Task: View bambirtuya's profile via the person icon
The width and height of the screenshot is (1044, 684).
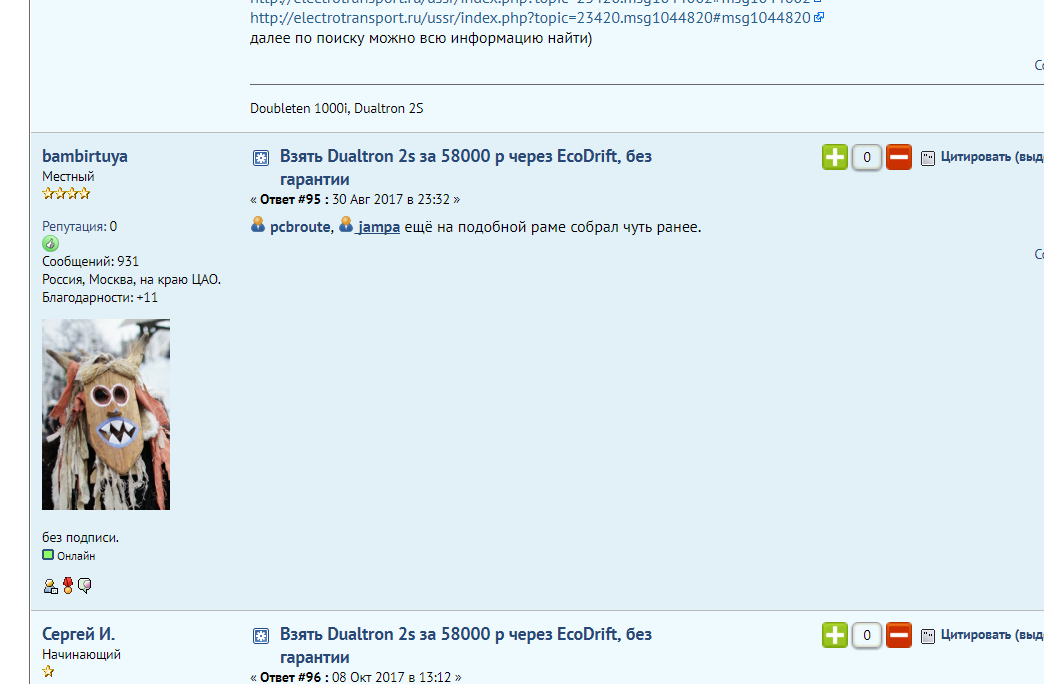Action: pyautogui.click(x=51, y=586)
